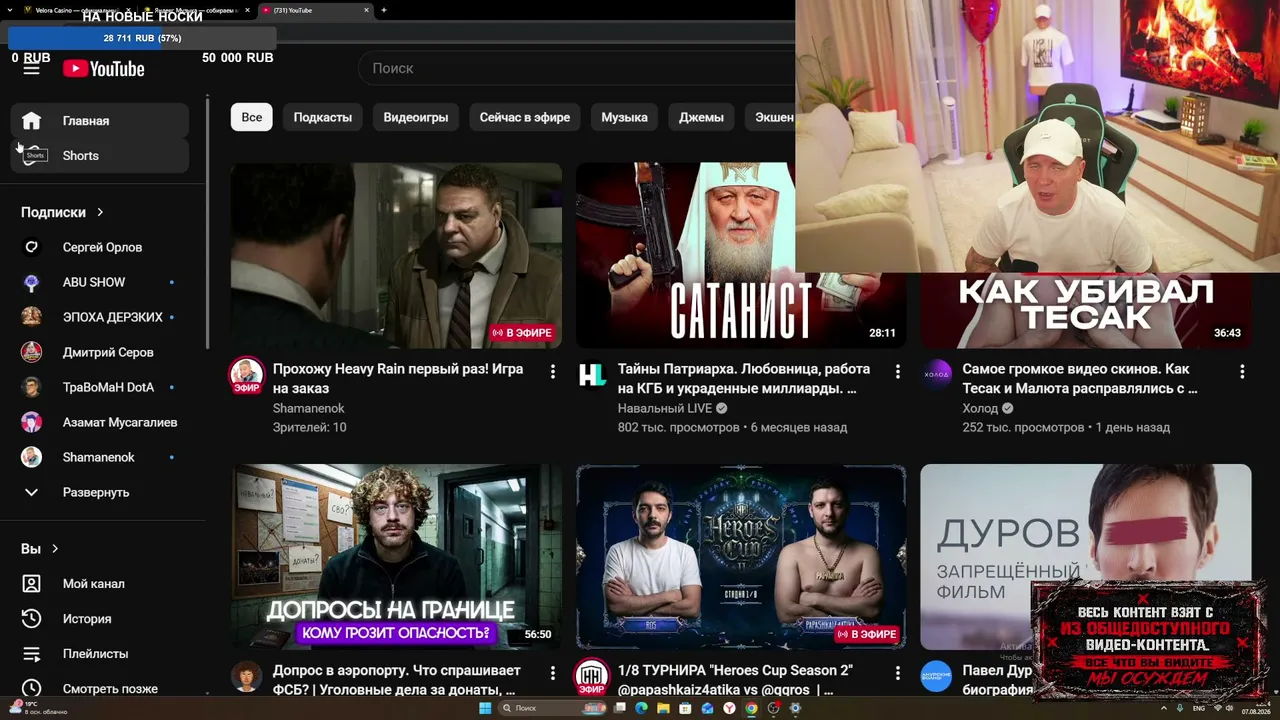Open Shorts in the sidebar
This screenshot has height=720, width=1280.
[x=99, y=156]
